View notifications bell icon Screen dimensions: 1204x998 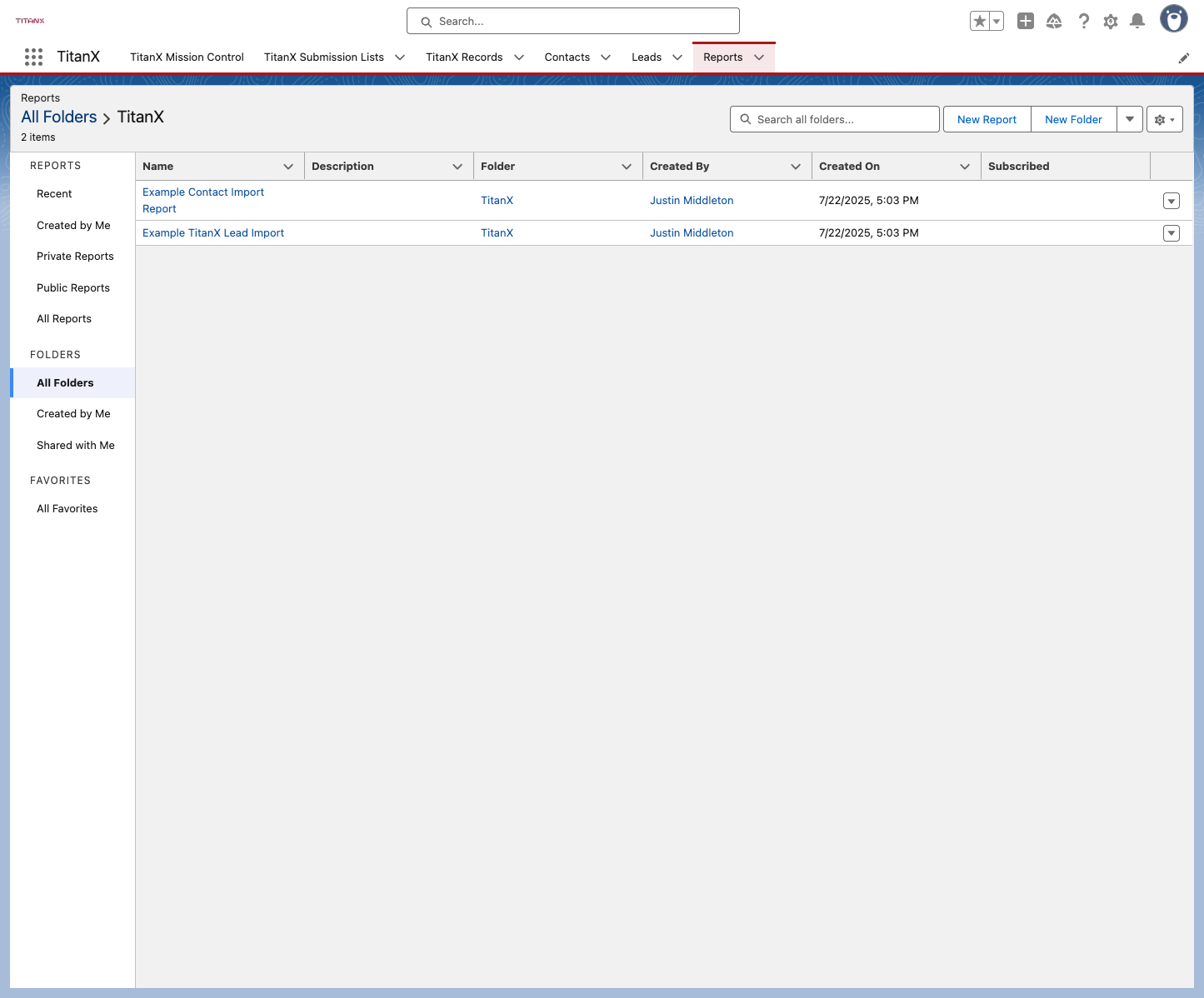pos(1137,21)
